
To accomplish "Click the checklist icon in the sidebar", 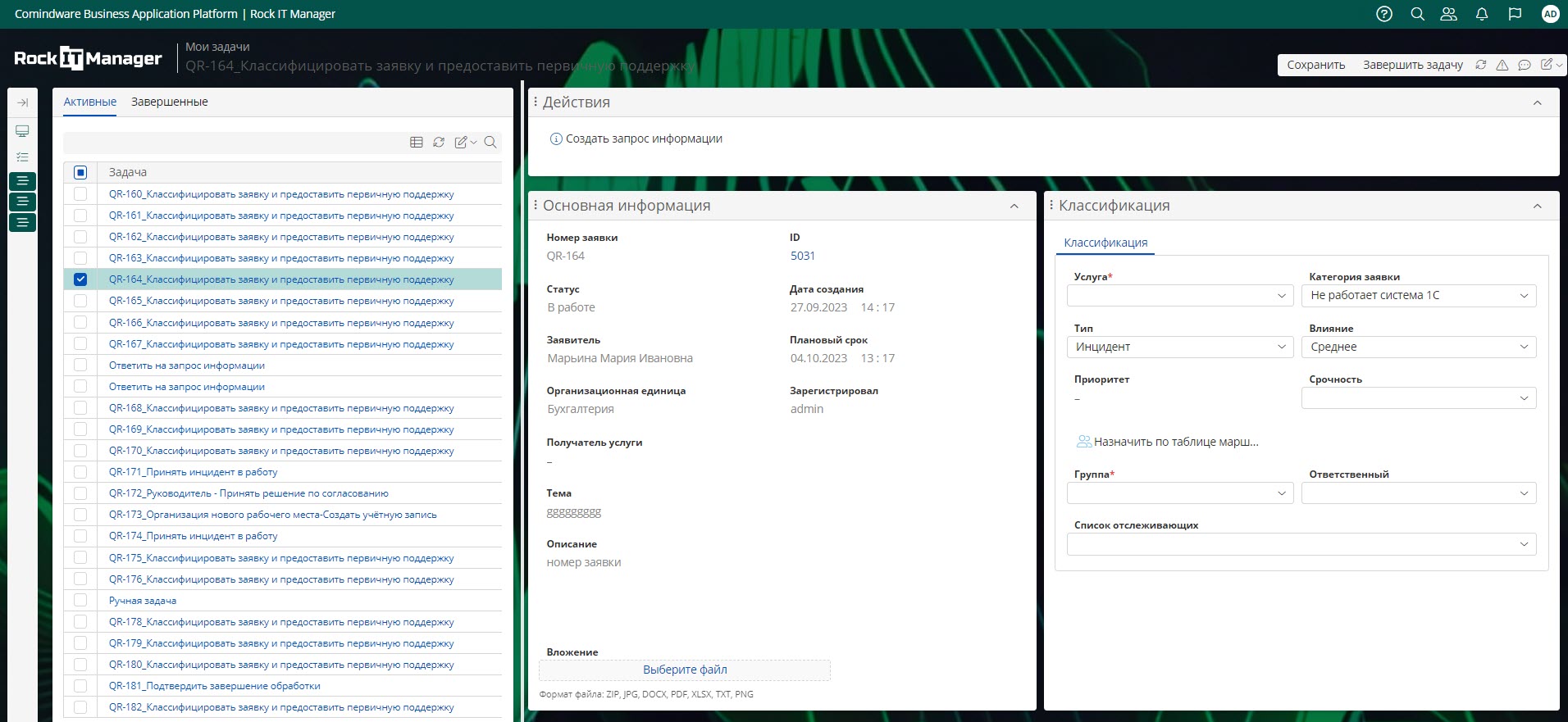I will click(22, 157).
